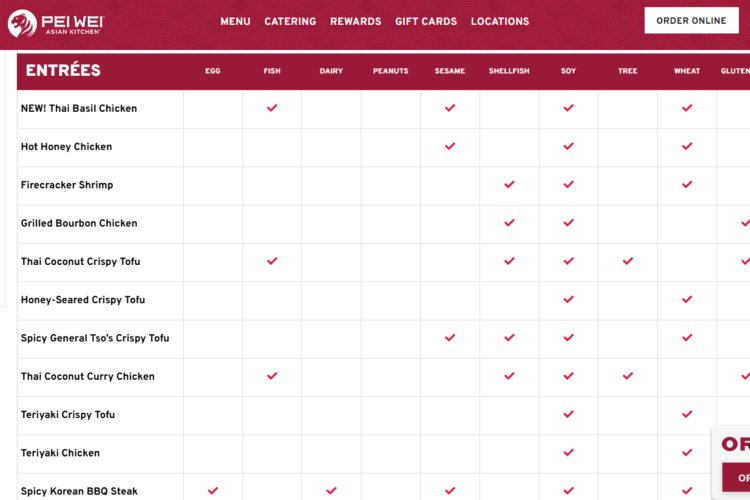The image size is (750, 500).
Task: Click General Tso's Crispy Tofu shellfish checkmark
Action: click(509, 338)
